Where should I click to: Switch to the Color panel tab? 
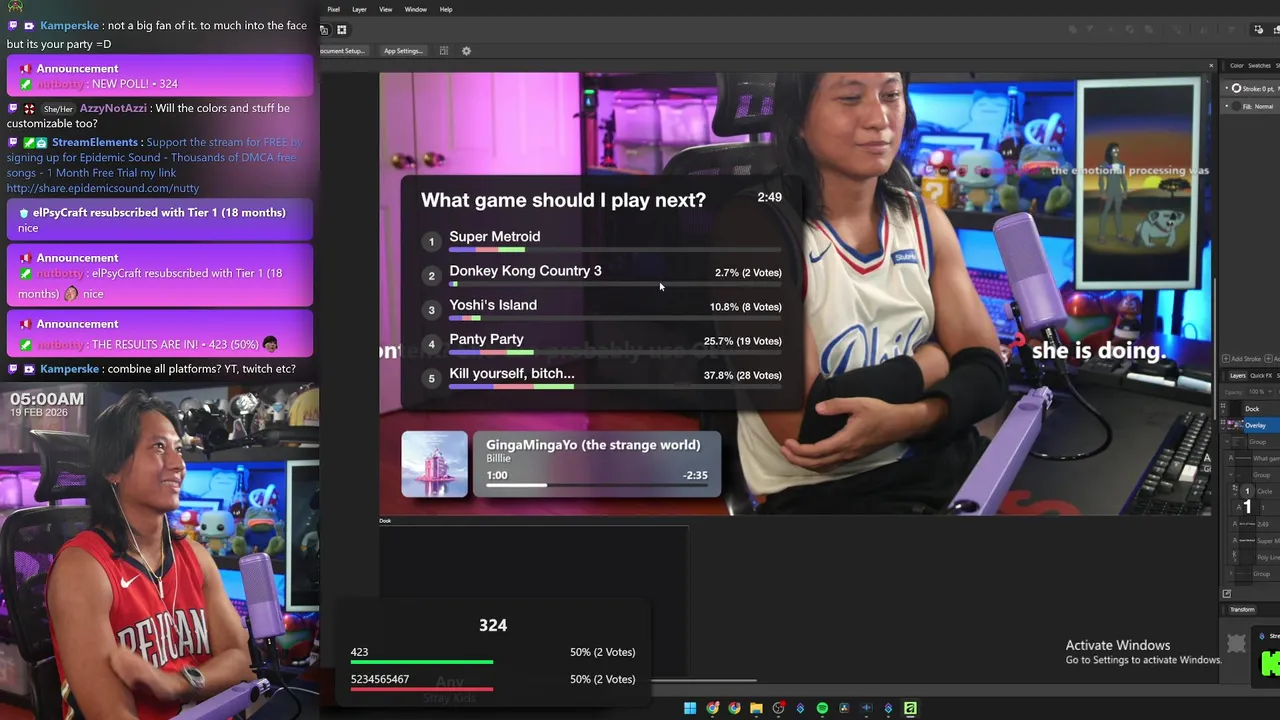1237,66
